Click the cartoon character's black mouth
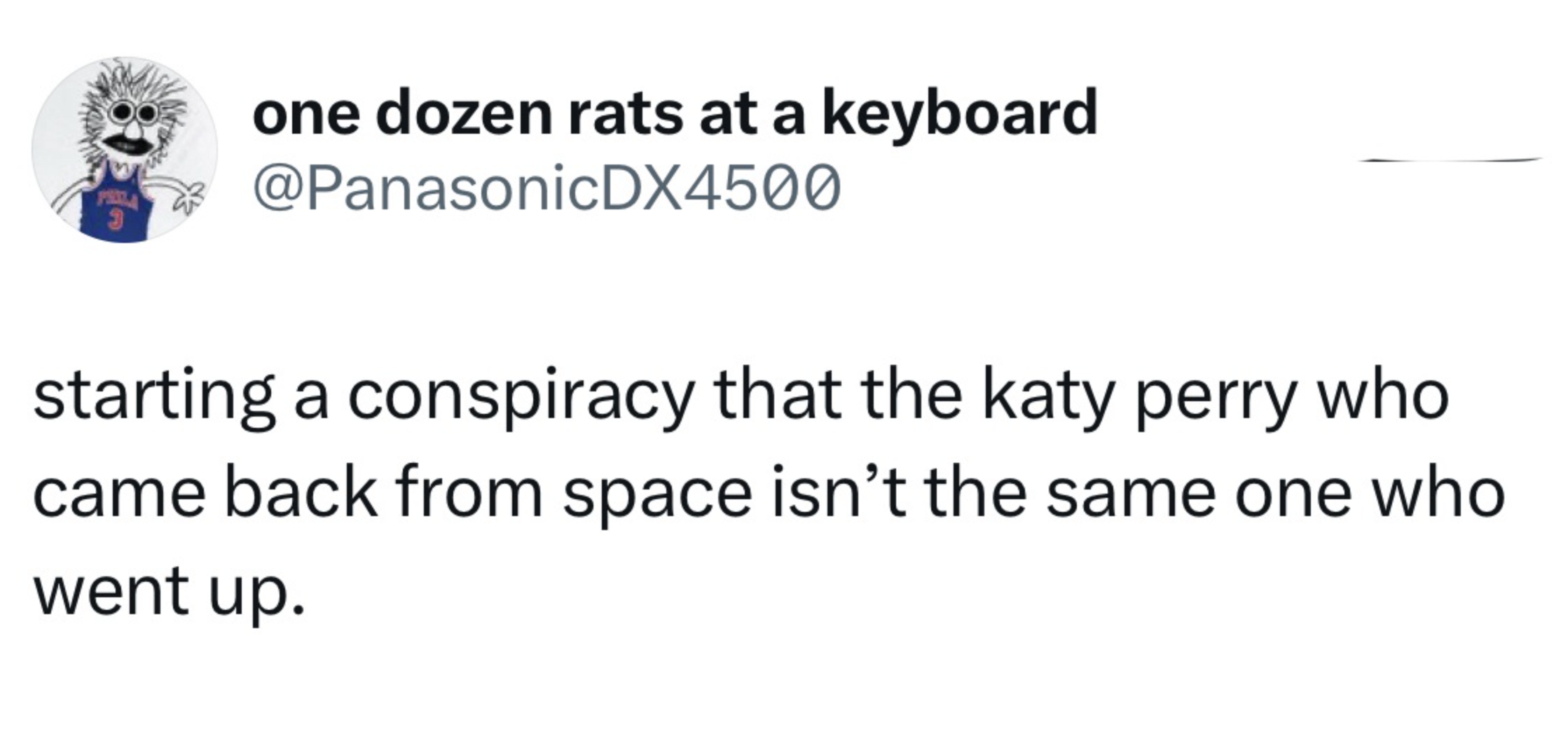Viewport: 1568px width, 731px height. (x=127, y=146)
